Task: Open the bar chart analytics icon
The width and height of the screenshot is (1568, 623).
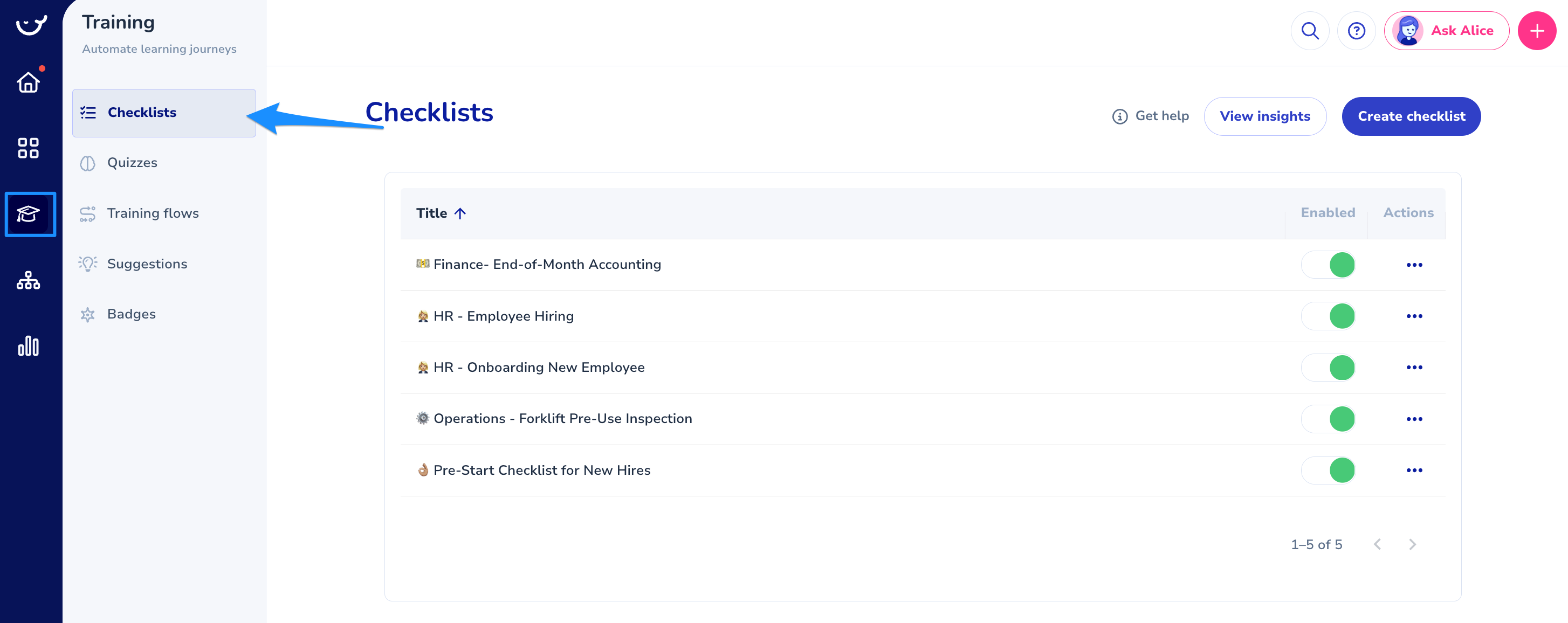Action: point(28,346)
